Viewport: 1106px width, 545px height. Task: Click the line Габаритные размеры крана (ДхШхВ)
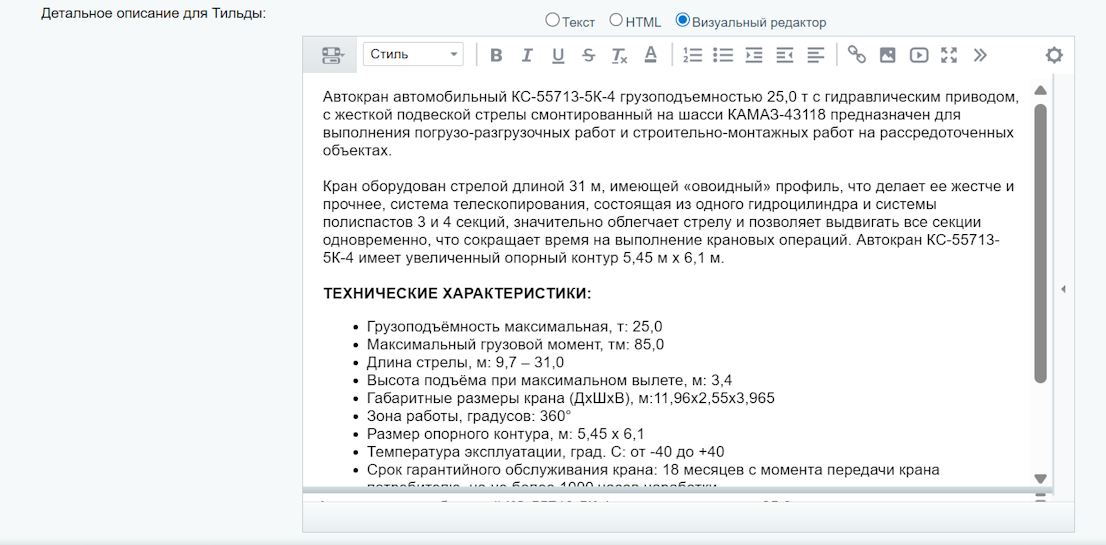pos(571,398)
